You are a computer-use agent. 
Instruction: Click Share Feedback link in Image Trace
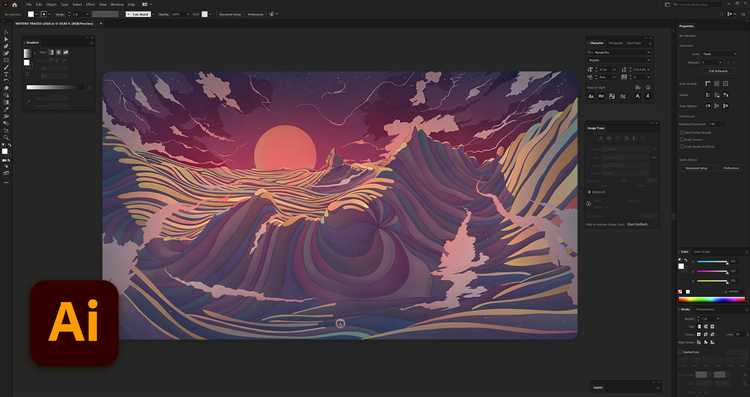[x=637, y=224]
